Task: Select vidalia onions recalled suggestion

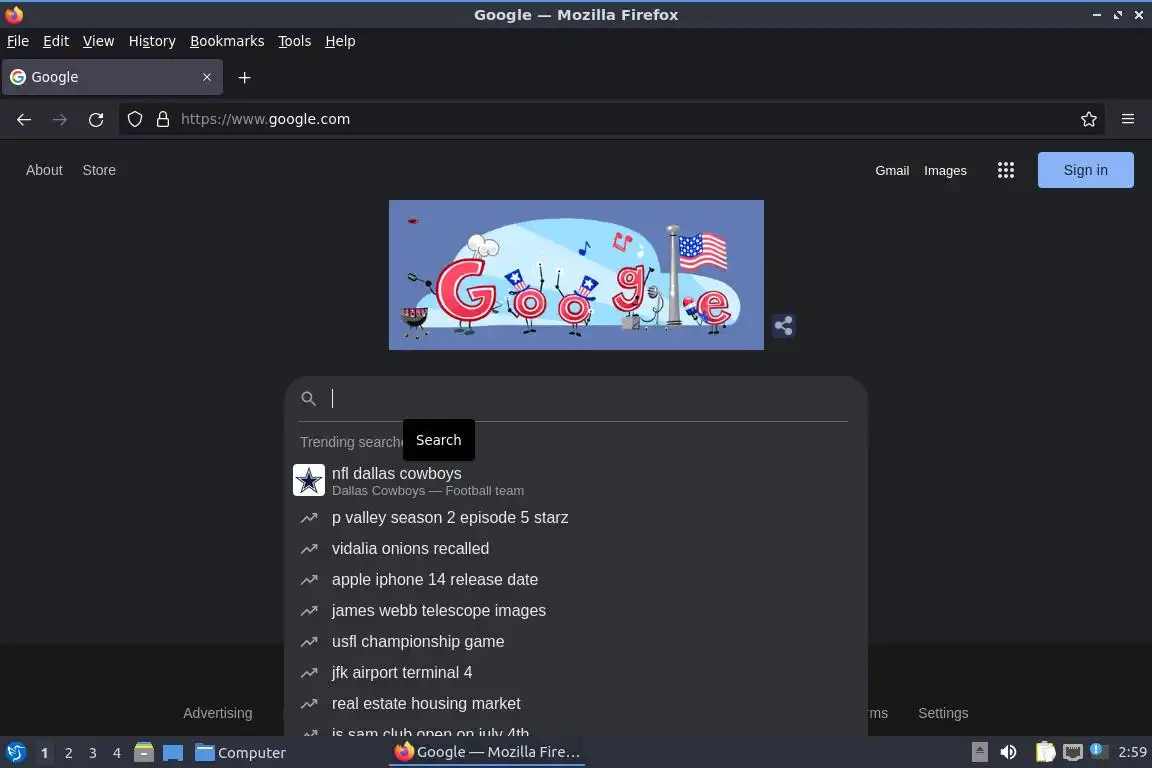Action: [576, 548]
